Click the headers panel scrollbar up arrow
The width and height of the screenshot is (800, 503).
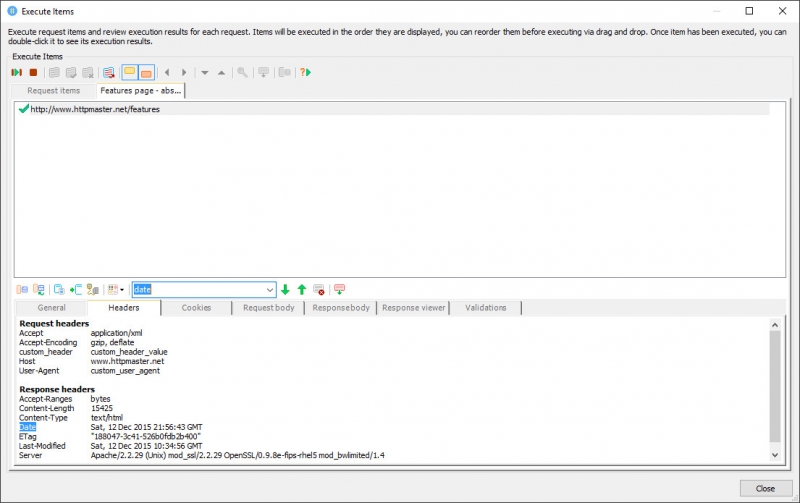tap(774, 324)
